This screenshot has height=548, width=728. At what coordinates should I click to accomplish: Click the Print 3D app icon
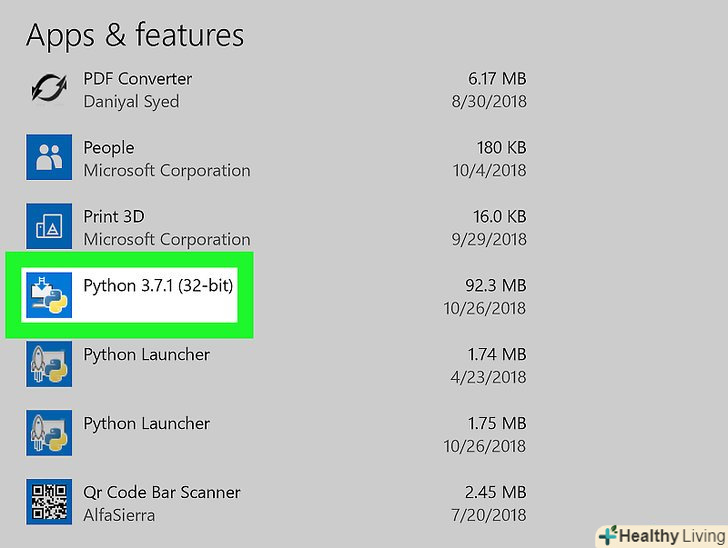(x=49, y=227)
